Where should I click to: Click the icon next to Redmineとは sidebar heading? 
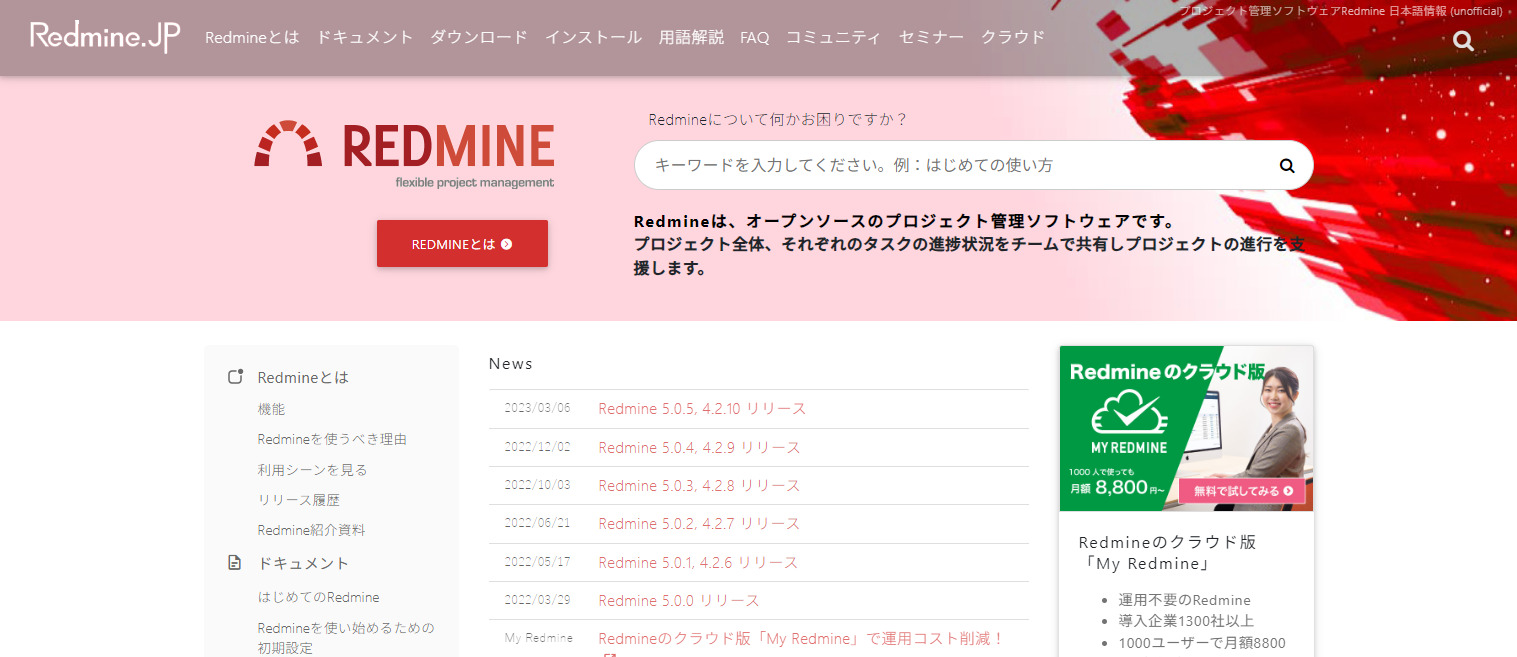click(x=234, y=375)
